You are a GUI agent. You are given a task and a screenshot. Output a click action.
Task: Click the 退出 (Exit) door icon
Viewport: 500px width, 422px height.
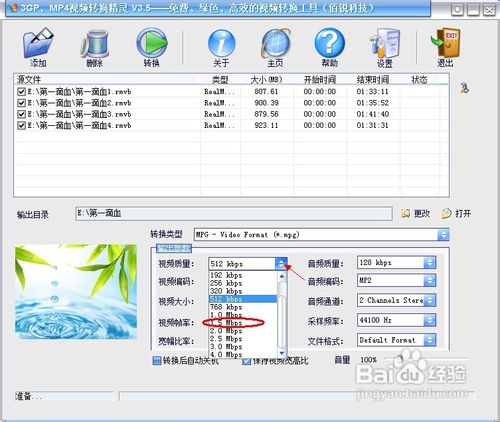pyautogui.click(x=446, y=43)
